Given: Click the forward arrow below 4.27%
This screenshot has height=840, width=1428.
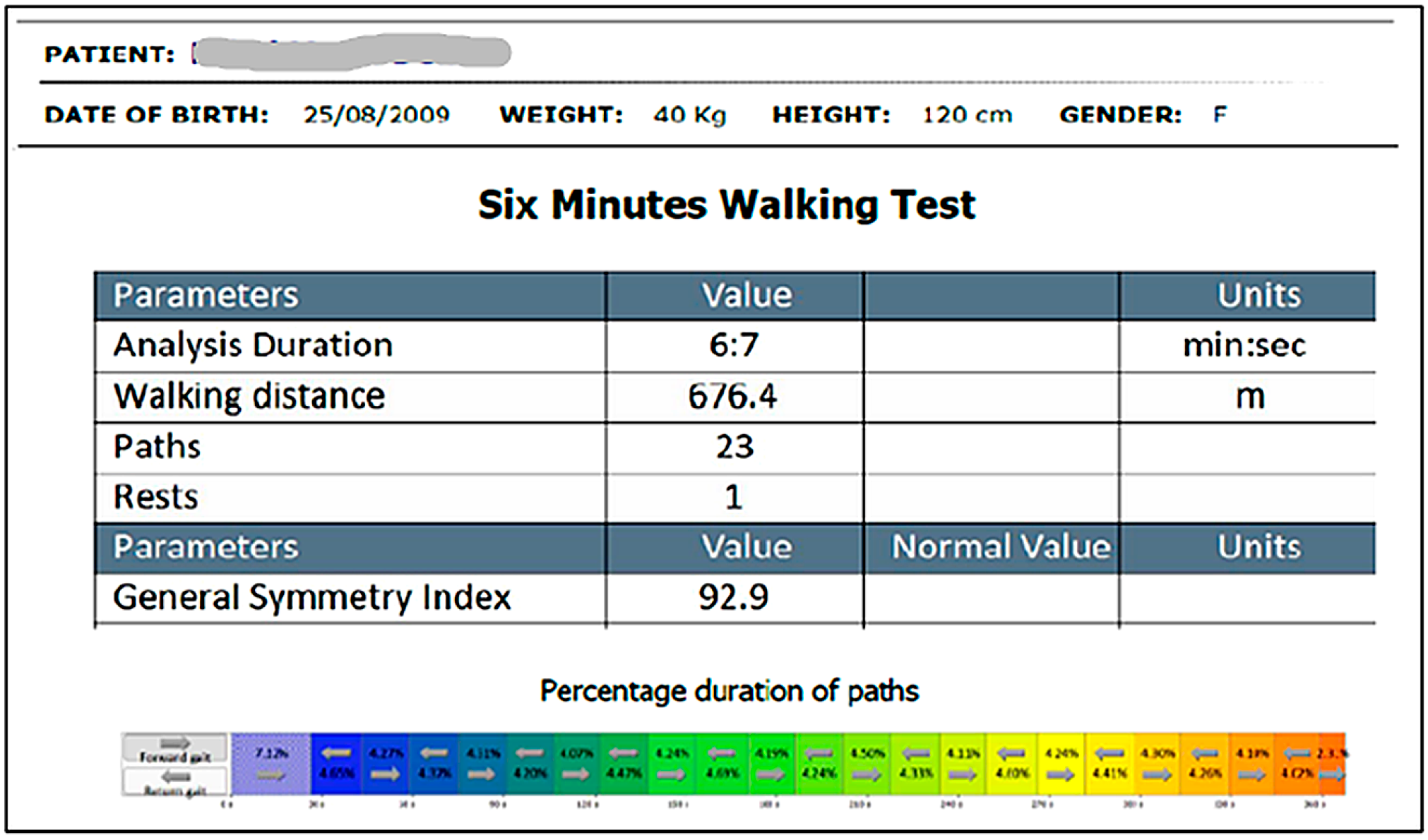Looking at the screenshot, I should (385, 775).
